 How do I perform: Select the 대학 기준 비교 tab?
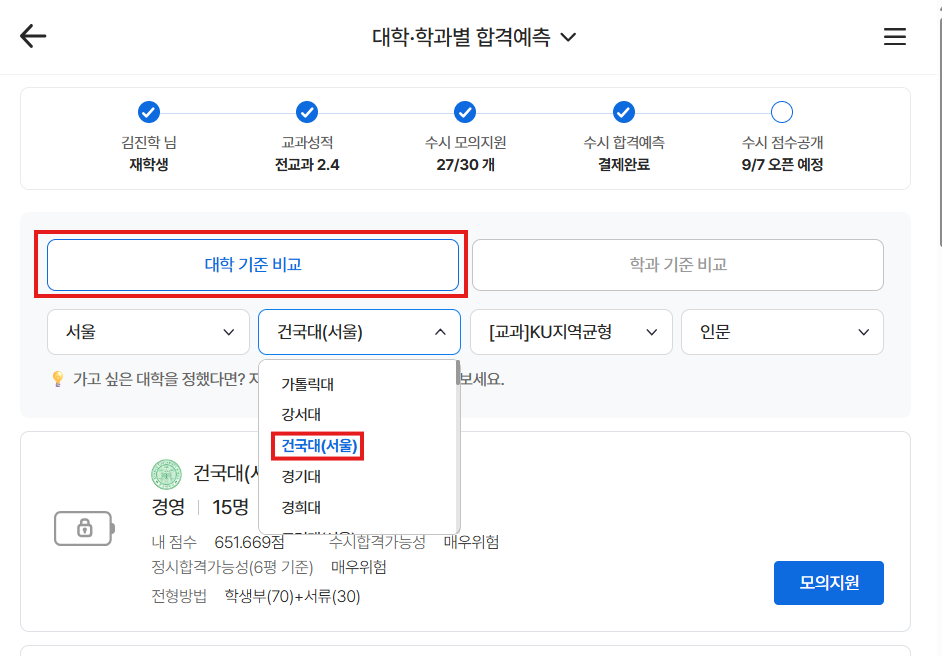point(253,265)
